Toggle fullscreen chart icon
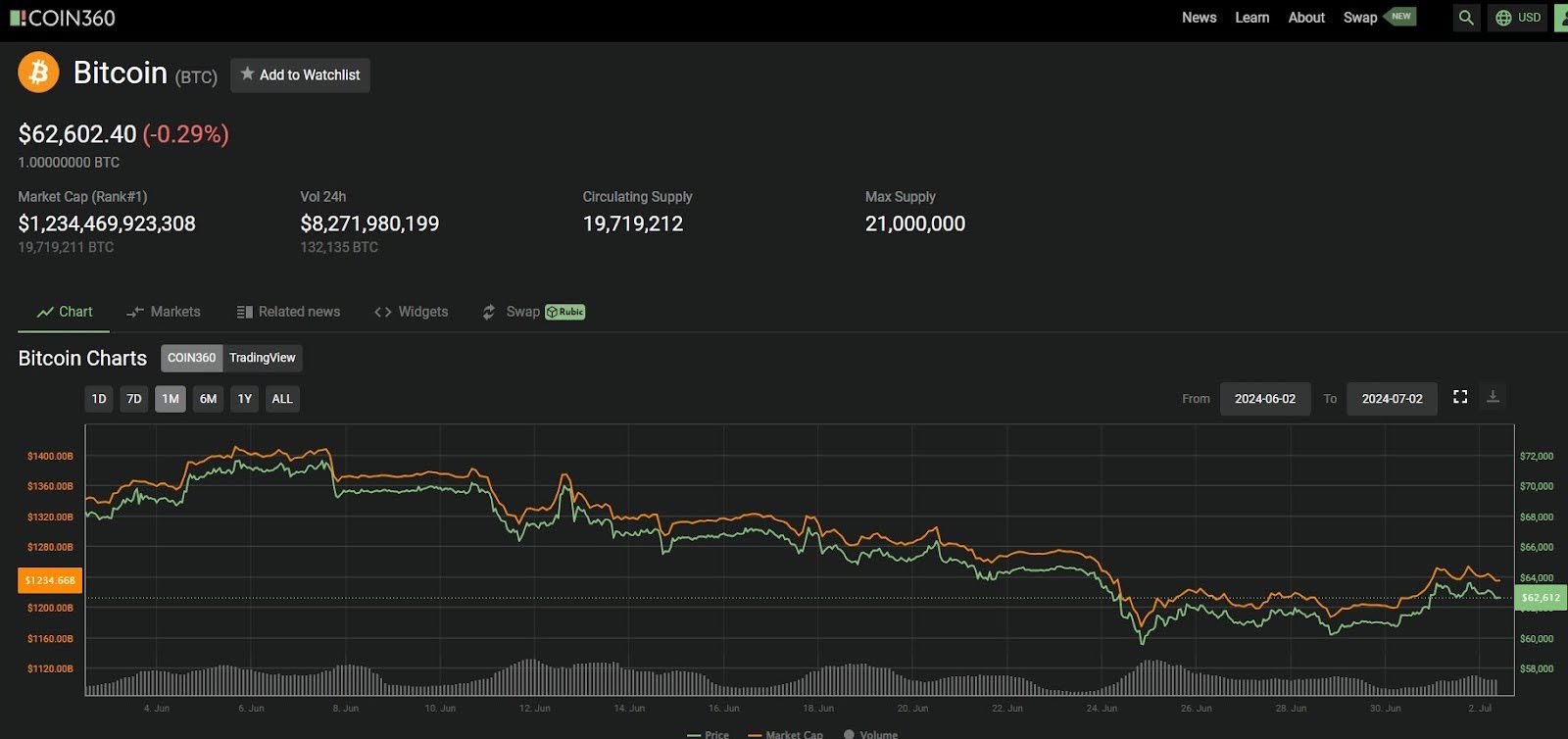Image resolution: width=1568 pixels, height=739 pixels. pos(1460,396)
